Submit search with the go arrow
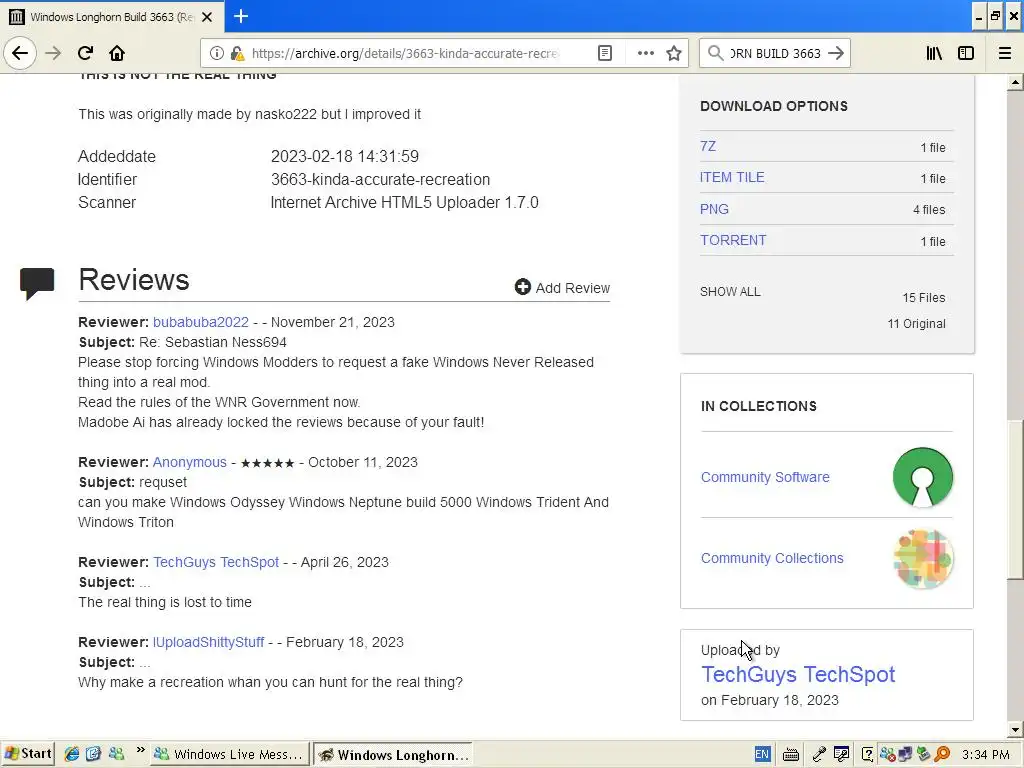 coord(836,53)
